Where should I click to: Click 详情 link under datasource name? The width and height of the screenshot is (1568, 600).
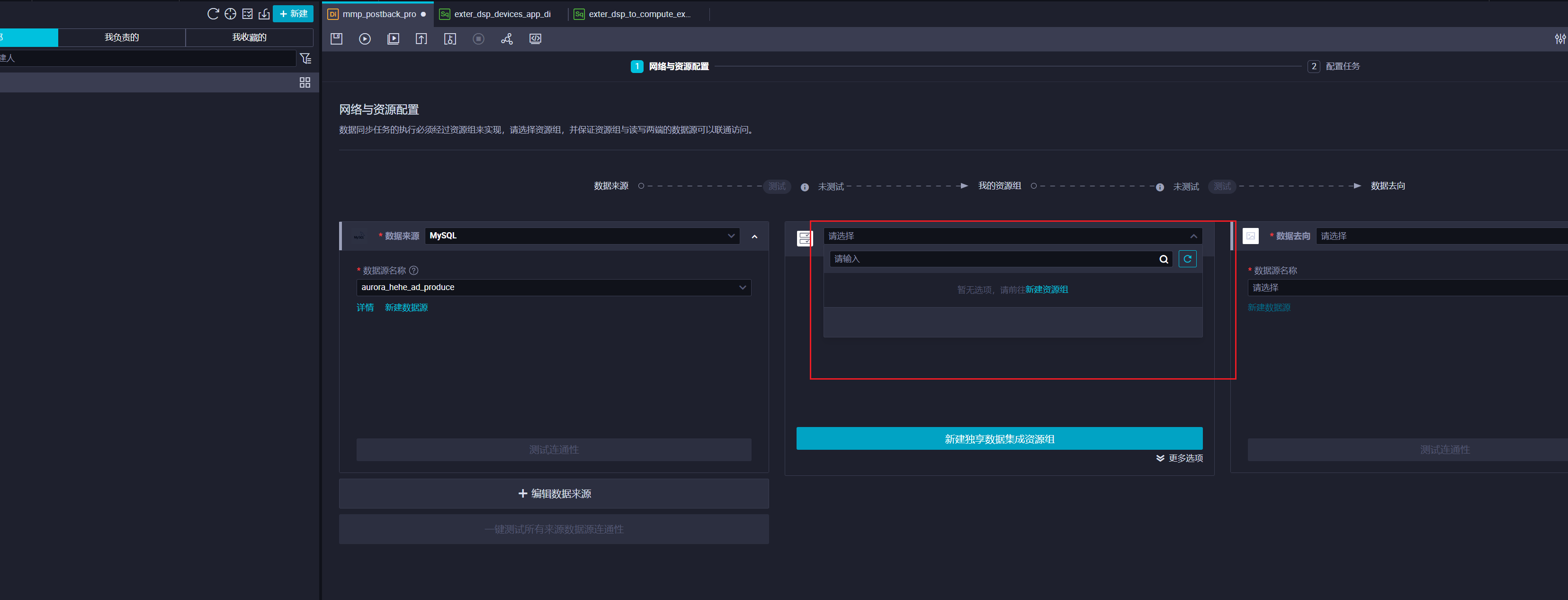365,308
